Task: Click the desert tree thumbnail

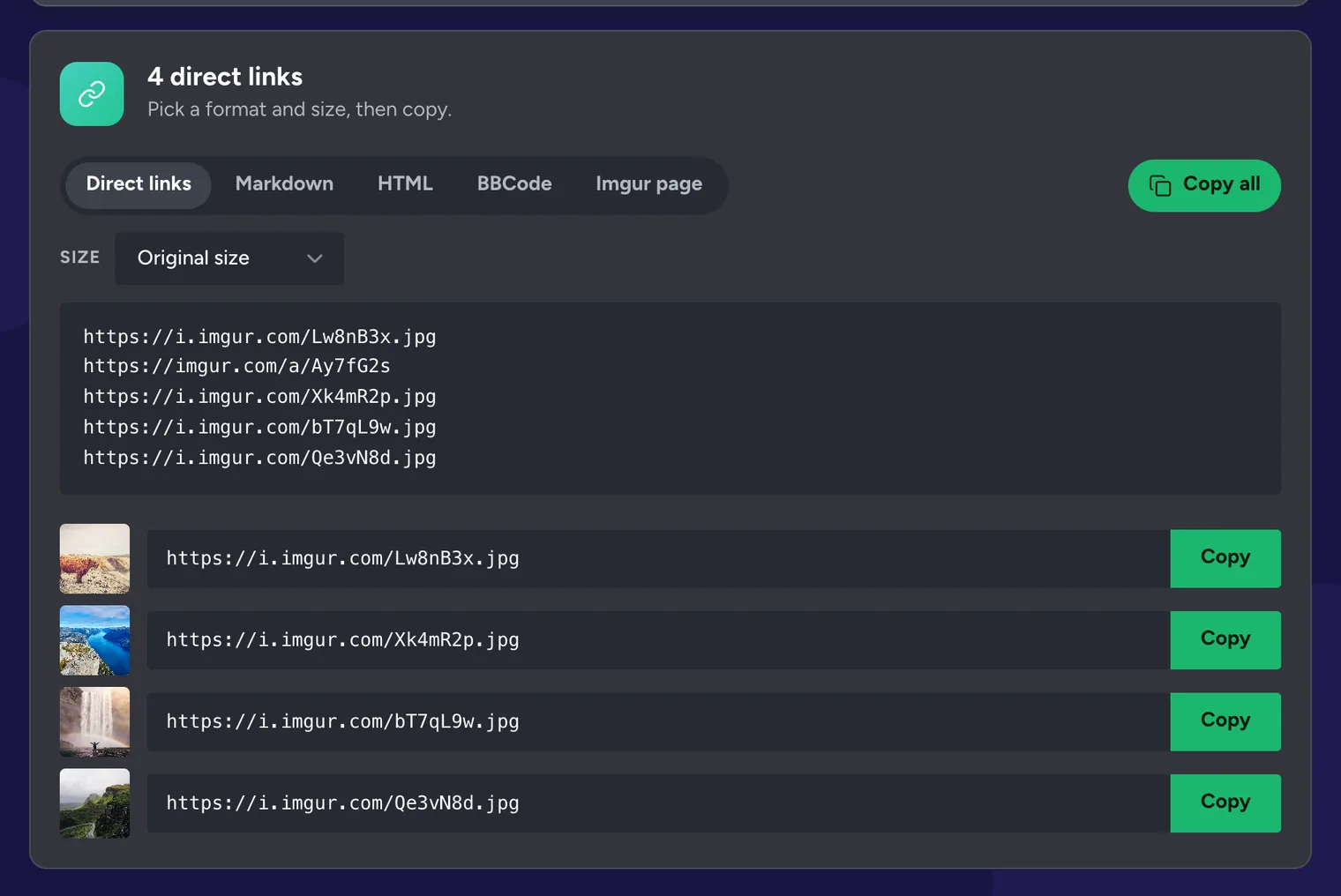Action: point(94,558)
